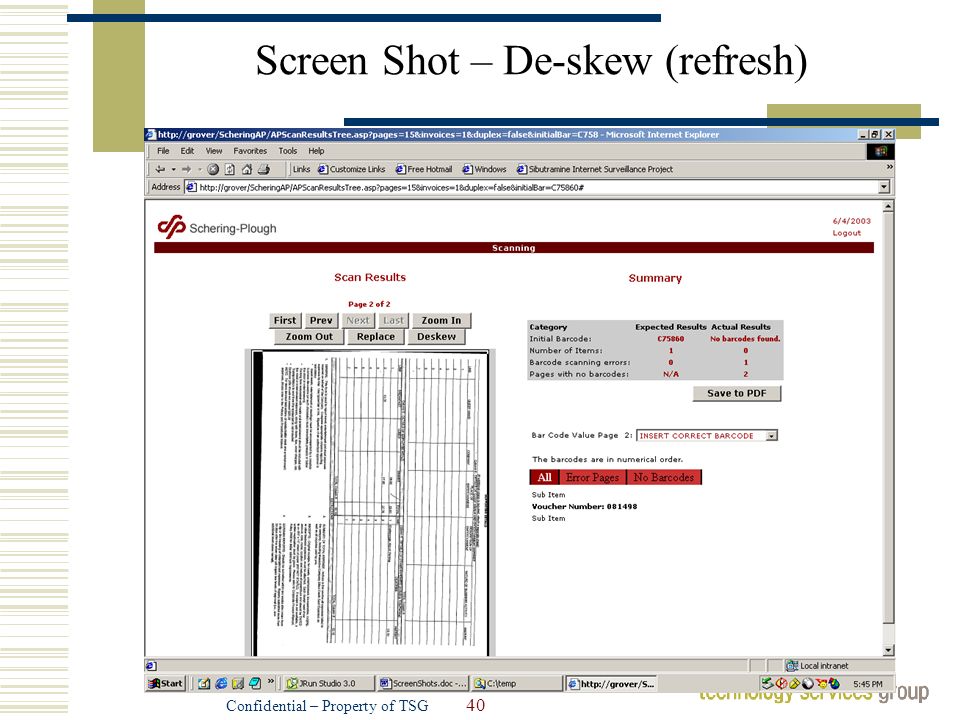Screen dimensions: 960x720
Task: Open the Edit menu
Action: 187,151
